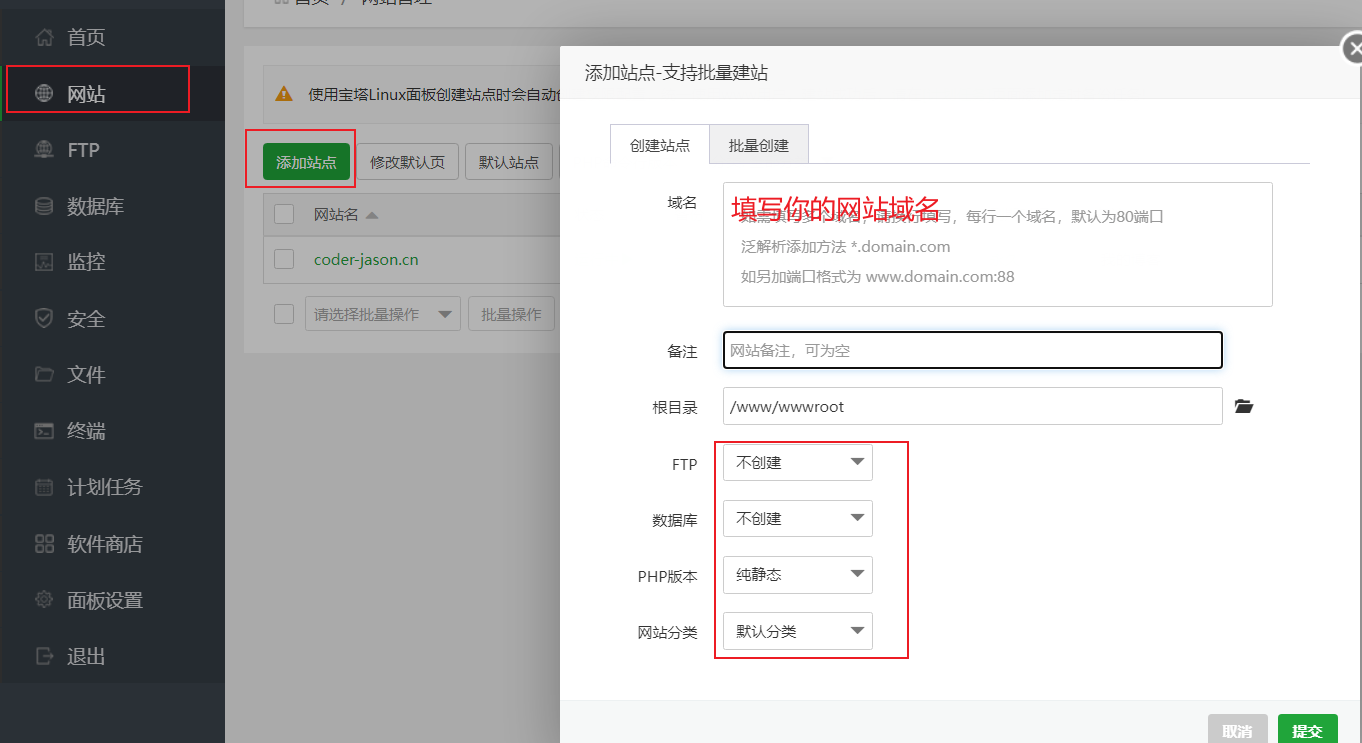Click the folder icon beside 文件
Viewport: 1362px width, 743px height.
44,375
